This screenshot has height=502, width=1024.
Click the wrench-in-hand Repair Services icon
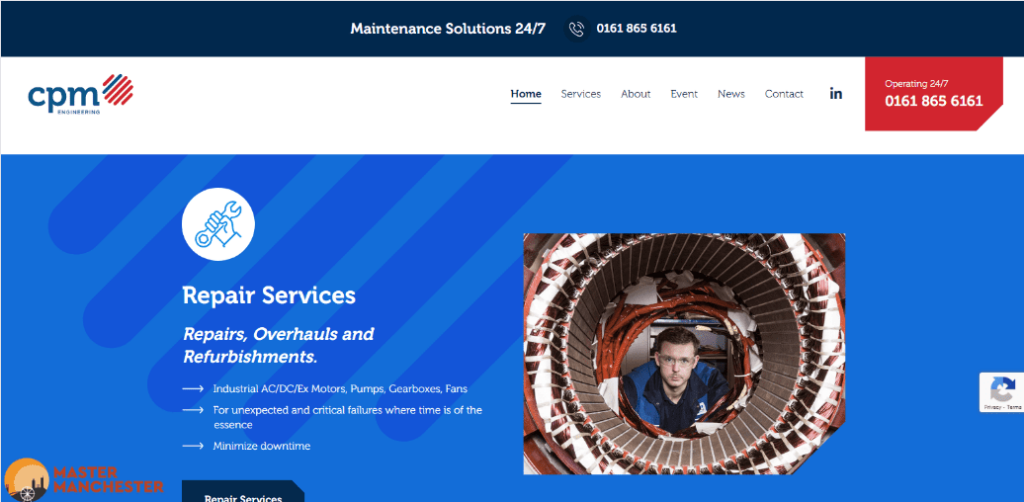218,224
